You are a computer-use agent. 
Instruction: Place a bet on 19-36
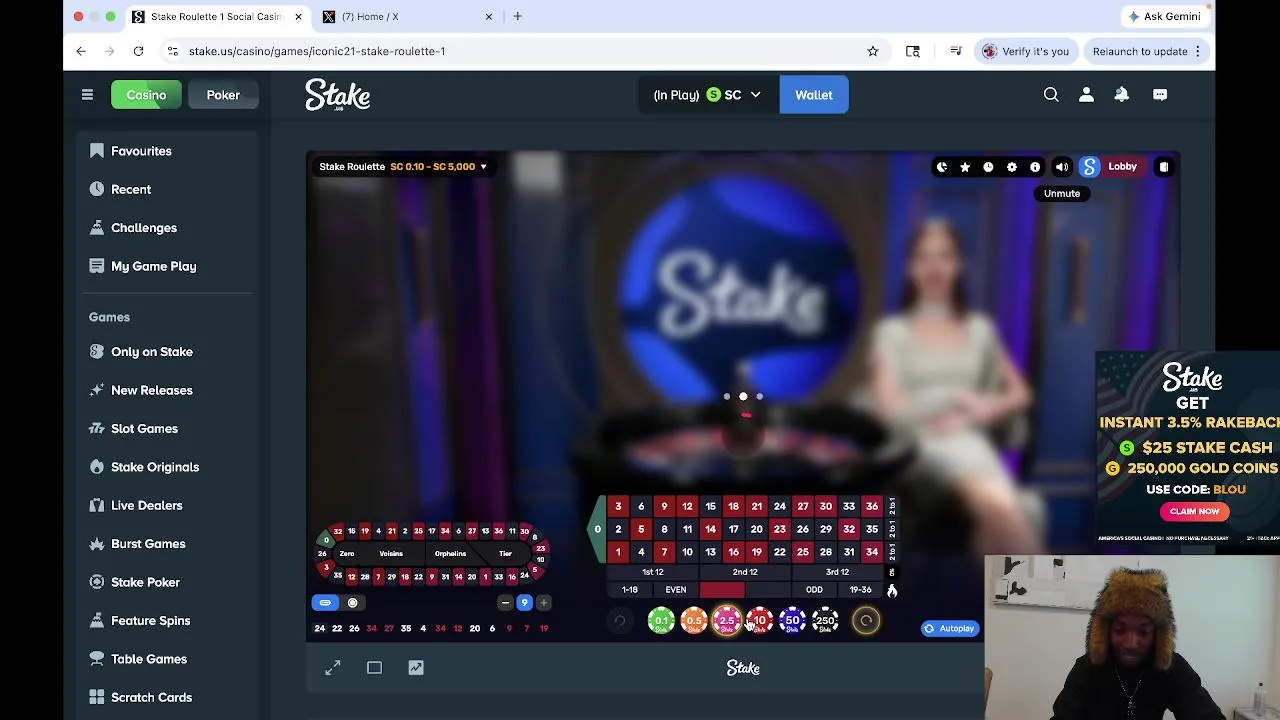pos(860,590)
